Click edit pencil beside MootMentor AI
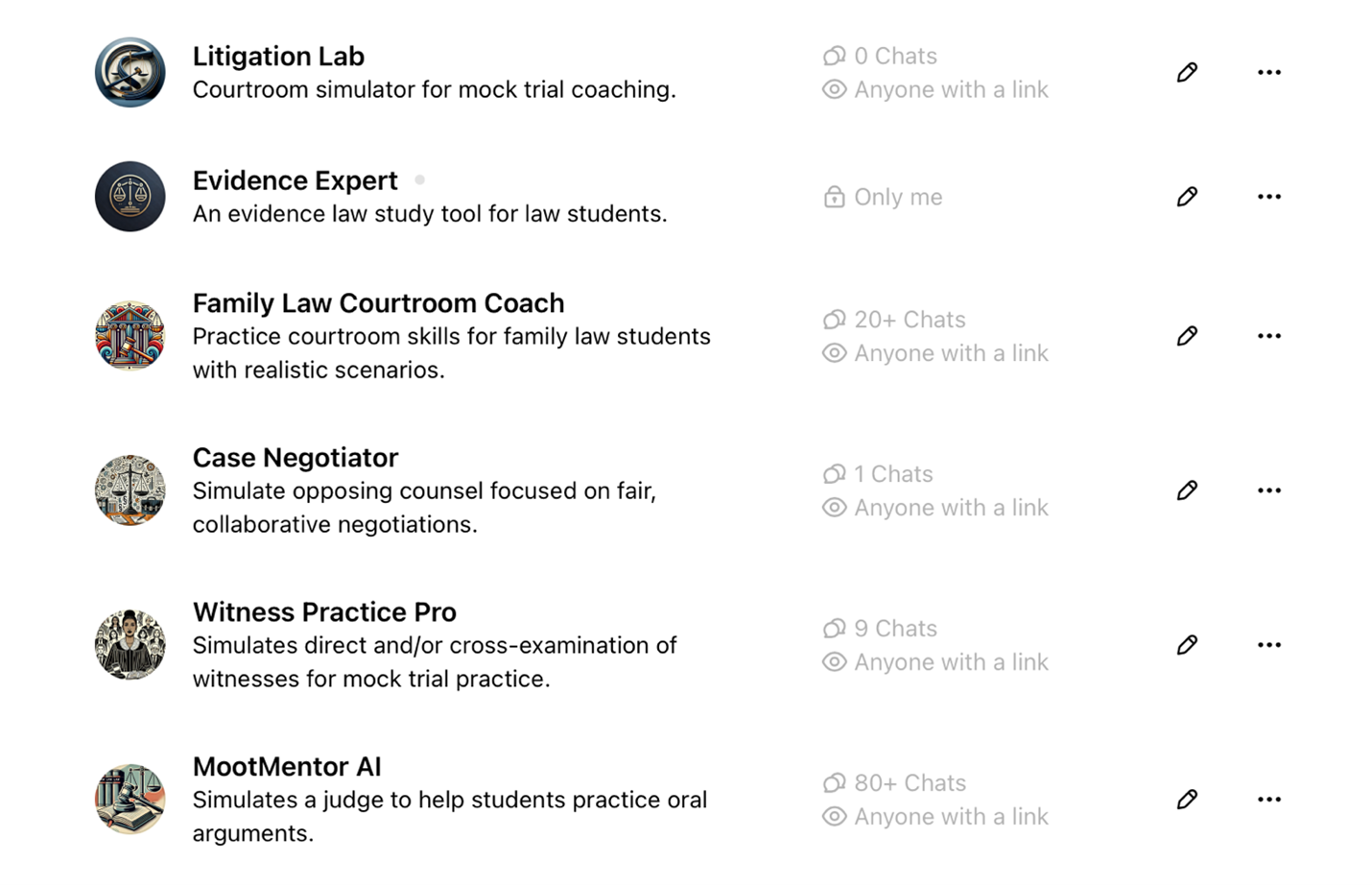Screen dimensions: 1372x885 click(x=1187, y=800)
